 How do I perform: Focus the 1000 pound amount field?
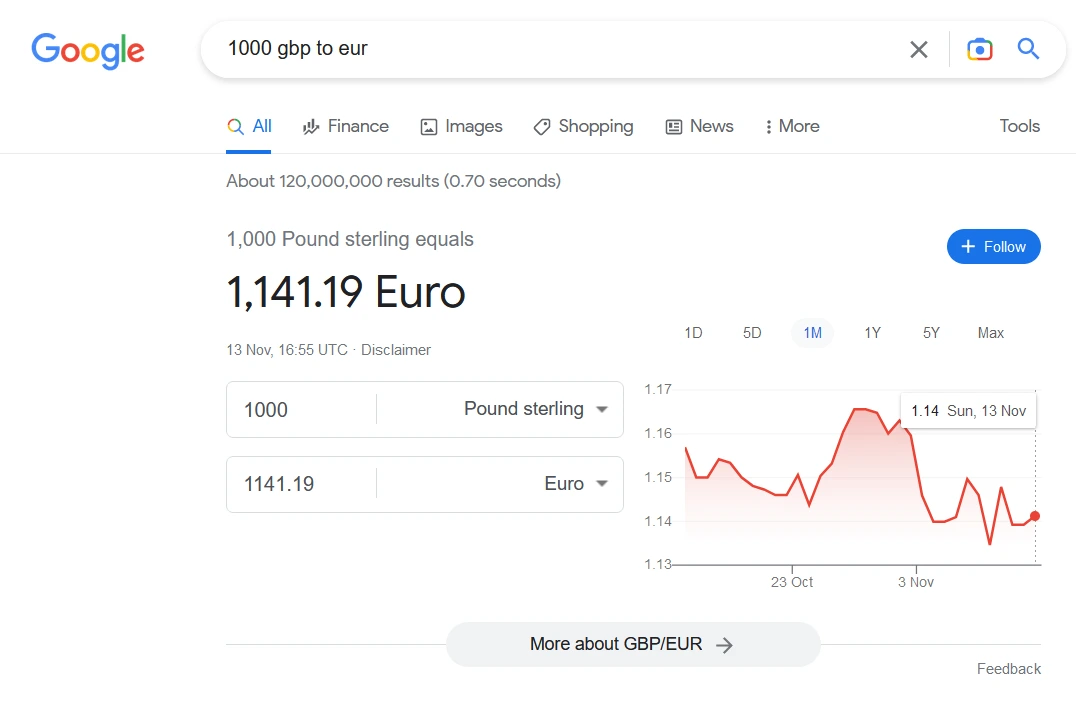(x=302, y=410)
